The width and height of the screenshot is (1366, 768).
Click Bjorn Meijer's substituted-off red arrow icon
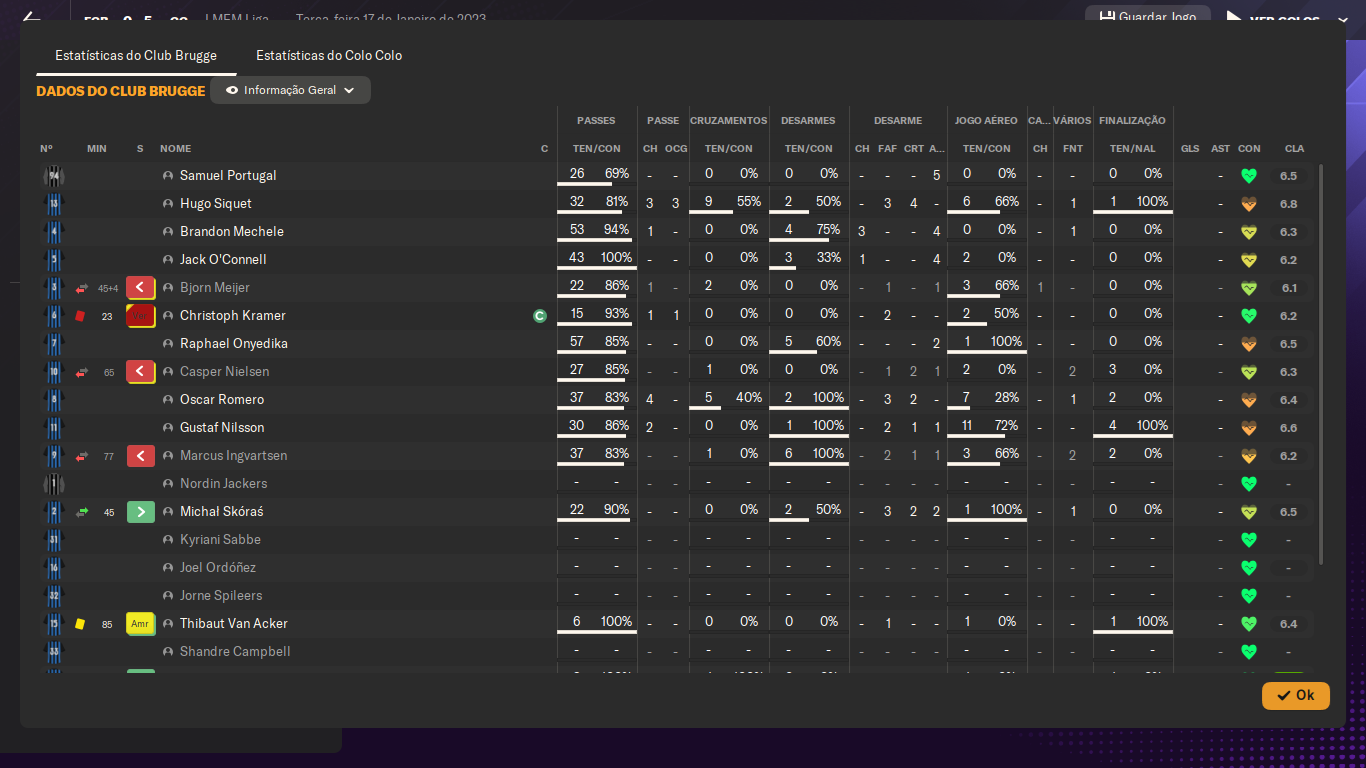140,288
